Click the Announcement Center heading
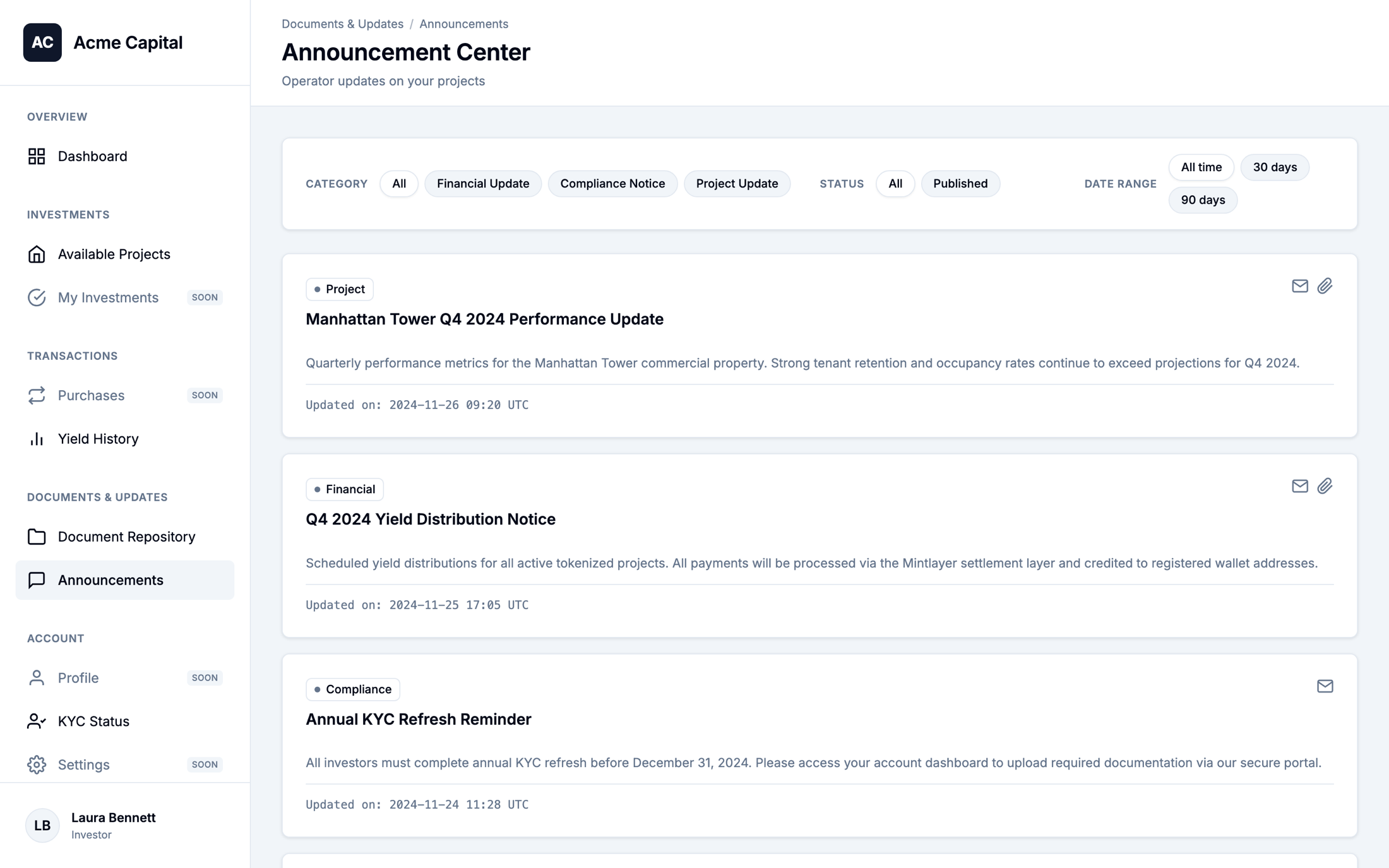The width and height of the screenshot is (1389, 868). [406, 52]
